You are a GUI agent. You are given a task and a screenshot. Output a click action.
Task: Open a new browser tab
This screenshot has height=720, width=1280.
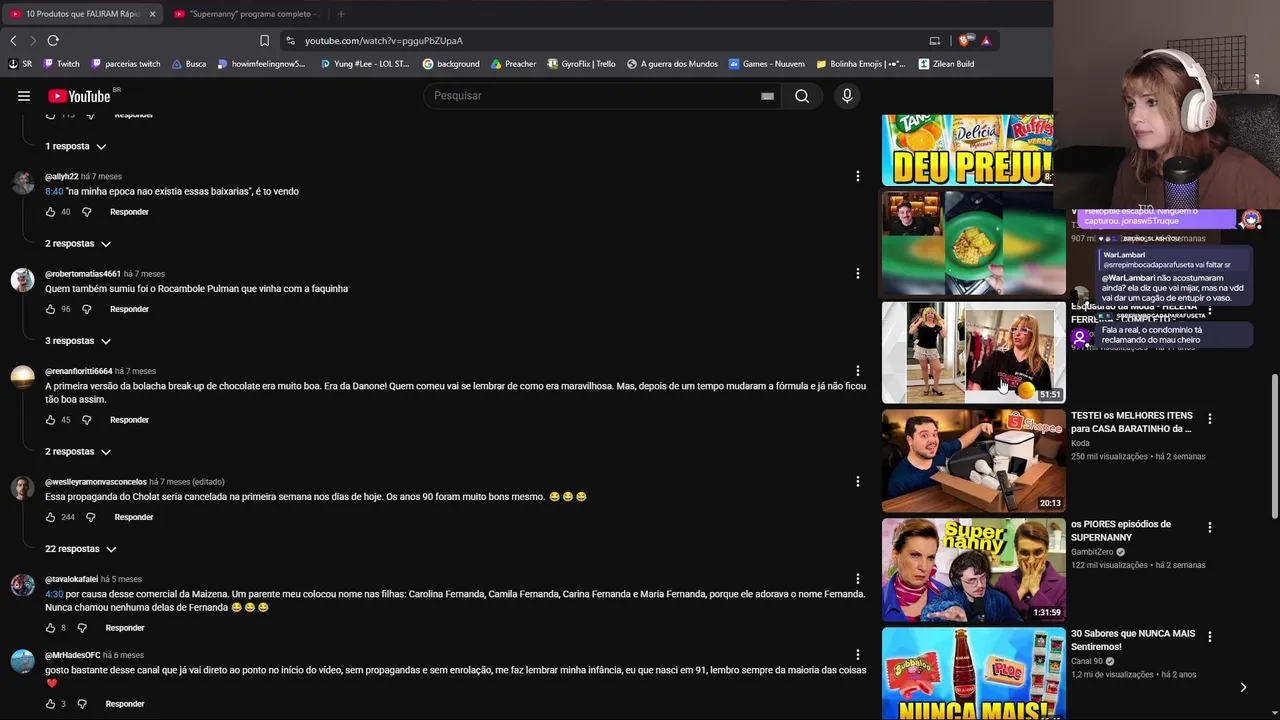(x=341, y=14)
